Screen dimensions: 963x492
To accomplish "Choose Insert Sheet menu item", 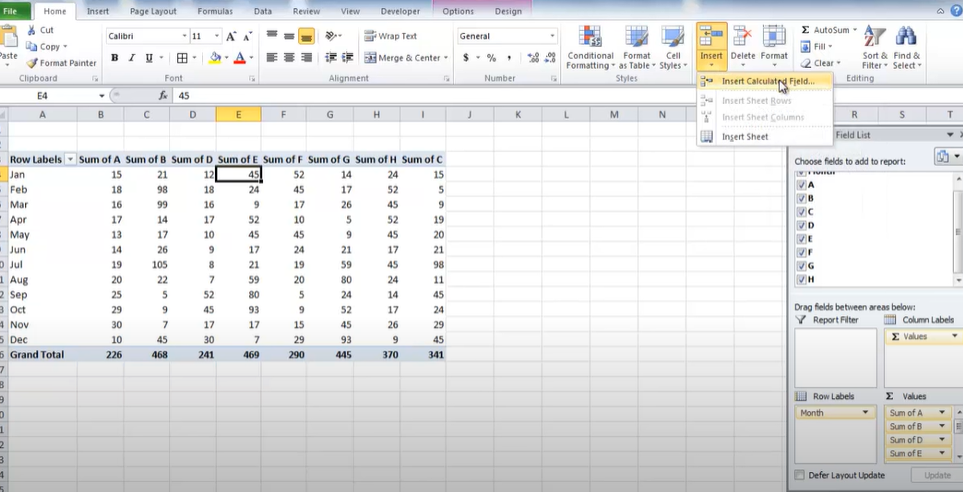I will tap(765, 136).
